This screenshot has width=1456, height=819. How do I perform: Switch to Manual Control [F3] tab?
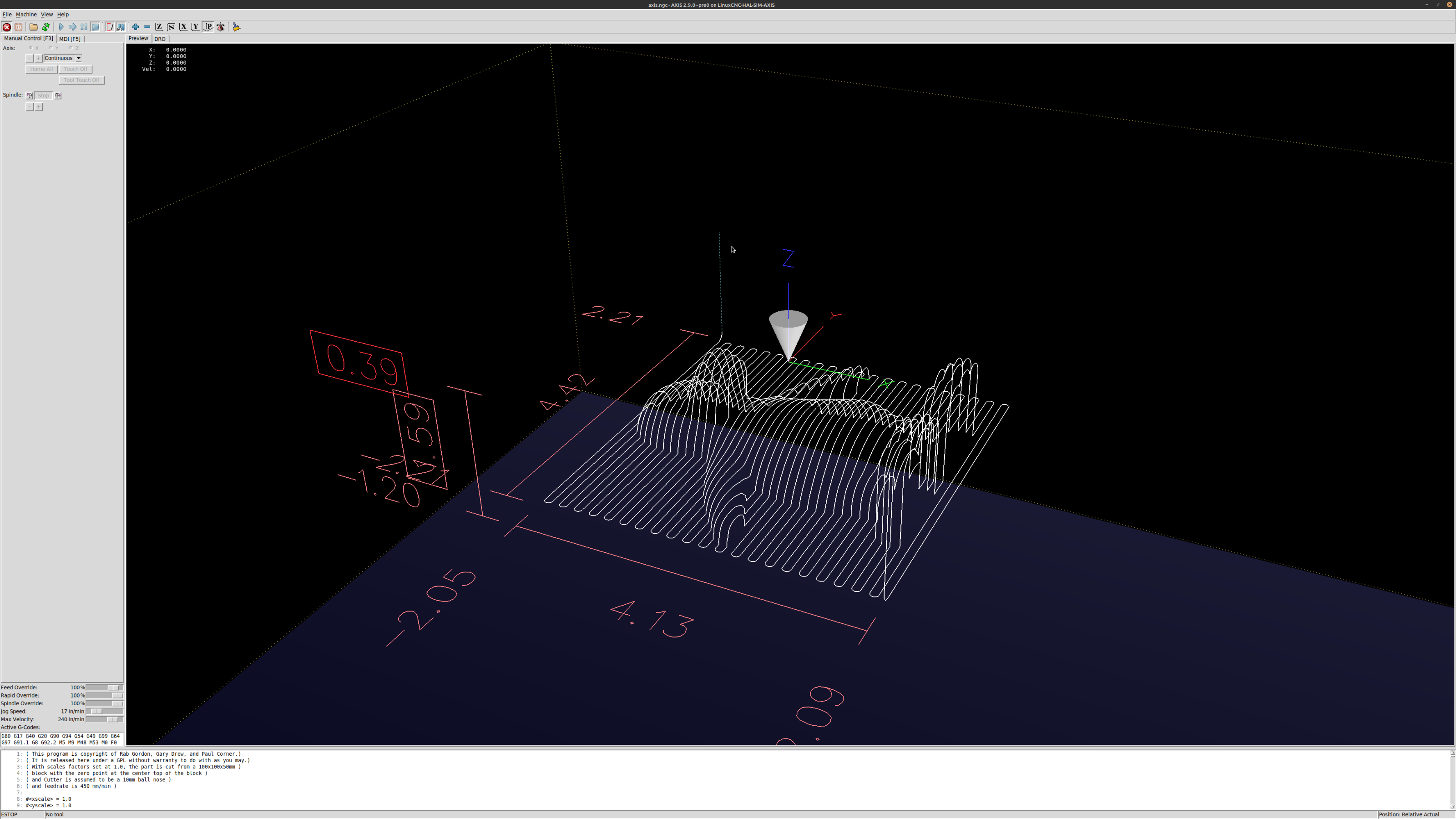point(28,38)
